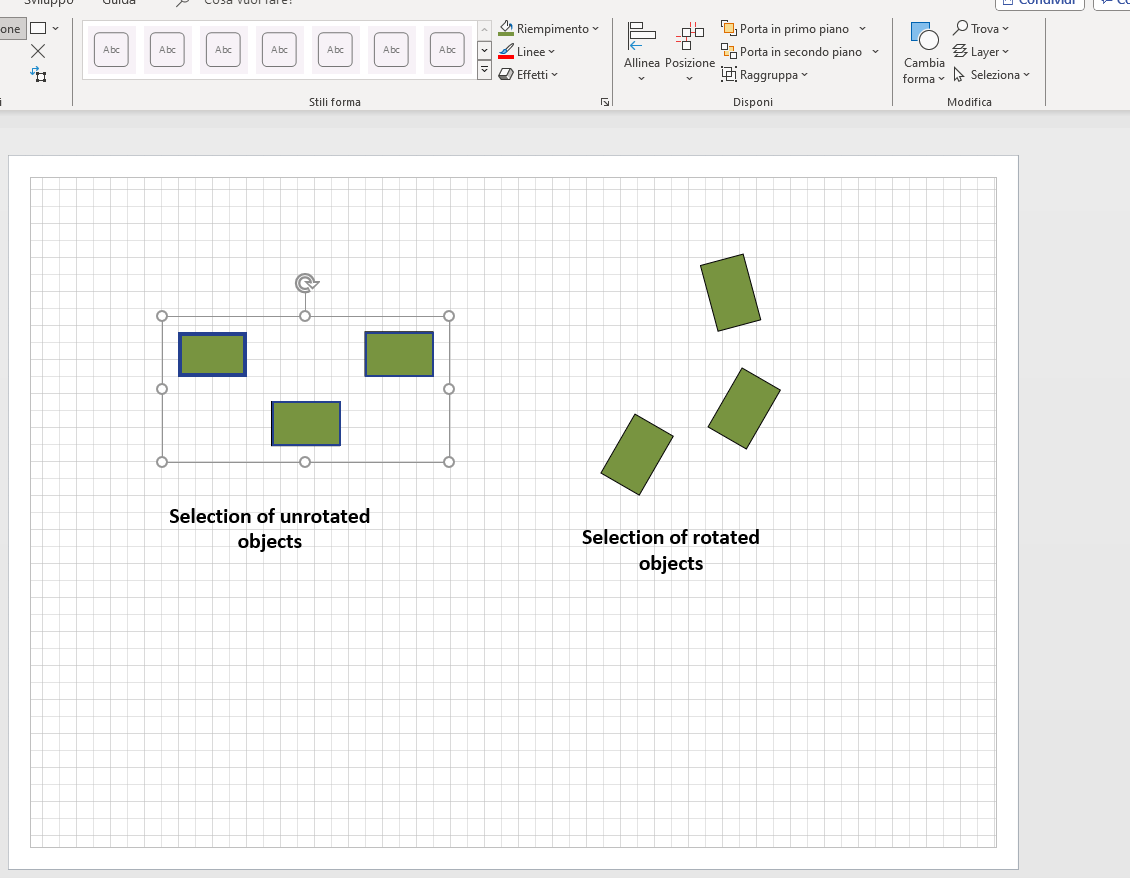Image resolution: width=1130 pixels, height=878 pixels.
Task: Expand the Porta in primo piano arrow
Action: (x=862, y=29)
